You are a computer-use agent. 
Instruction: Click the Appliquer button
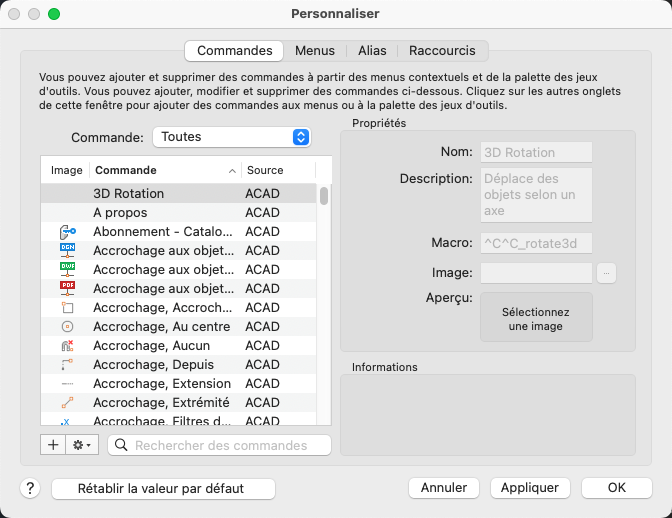530,488
